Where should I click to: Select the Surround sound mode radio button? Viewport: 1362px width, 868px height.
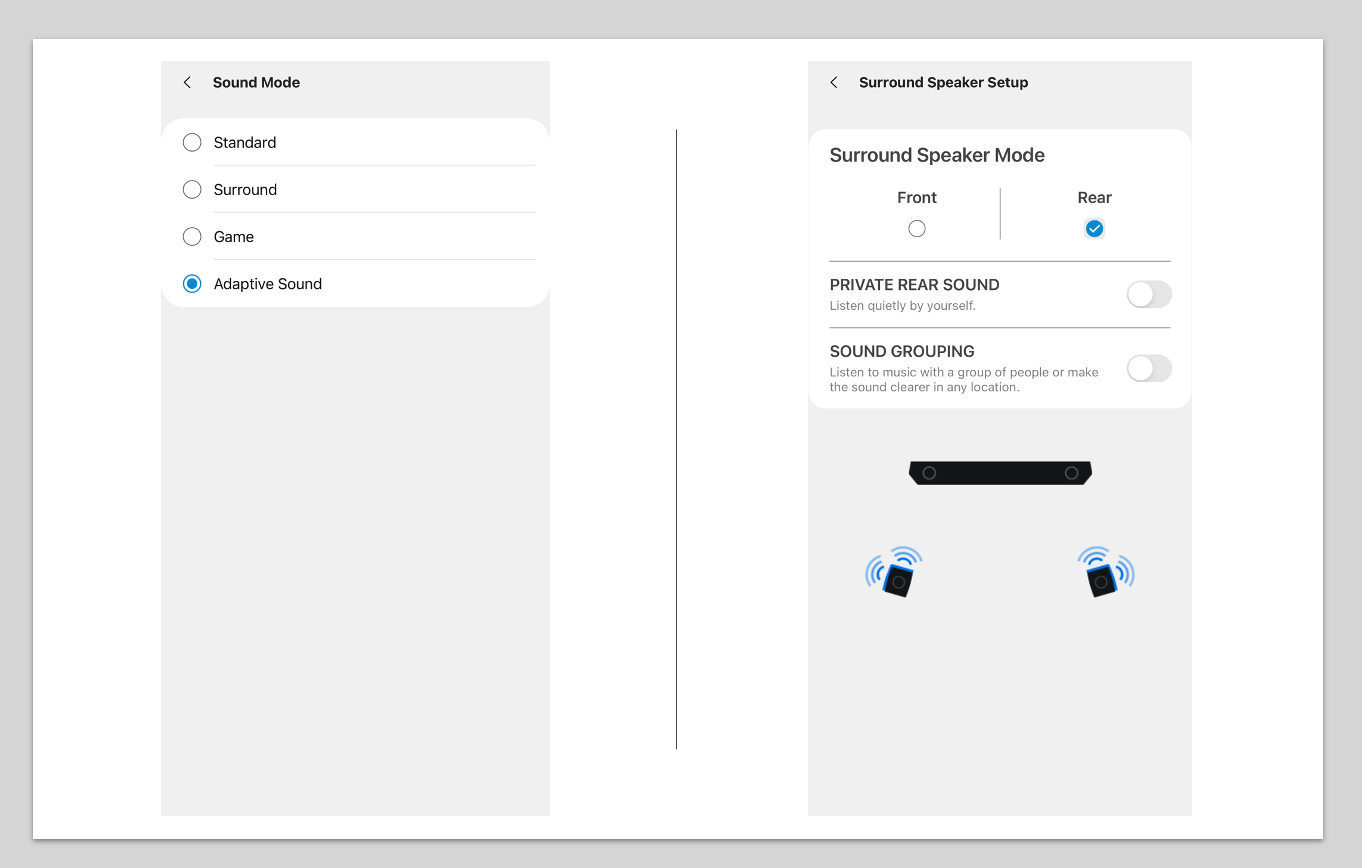point(192,190)
